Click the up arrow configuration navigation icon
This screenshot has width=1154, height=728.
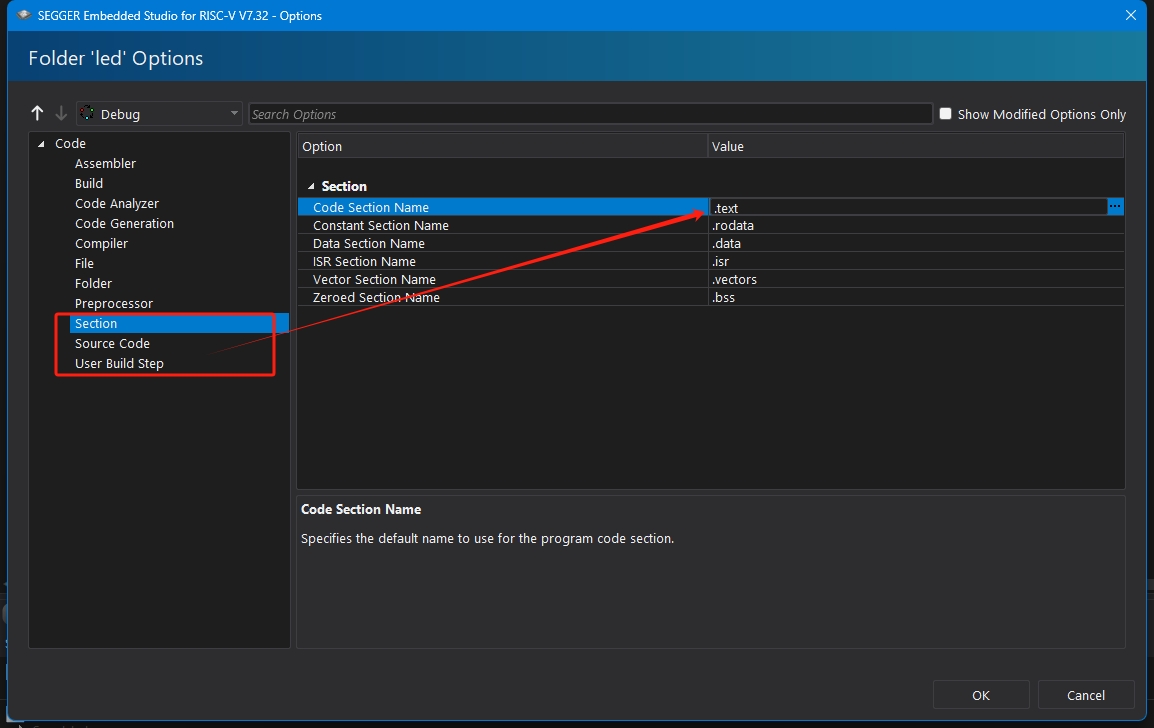click(x=38, y=113)
